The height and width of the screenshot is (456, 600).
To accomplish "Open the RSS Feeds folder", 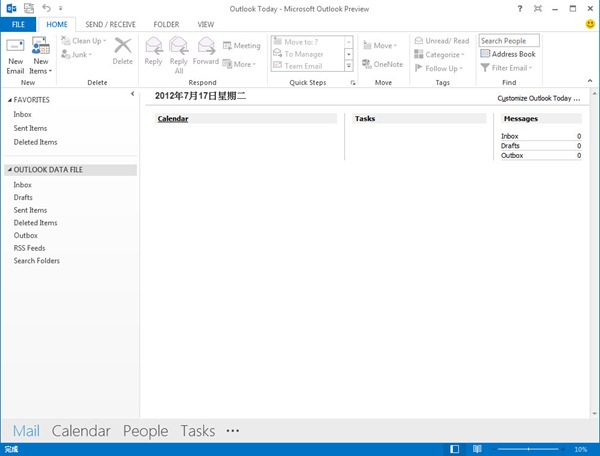I will click(29, 248).
